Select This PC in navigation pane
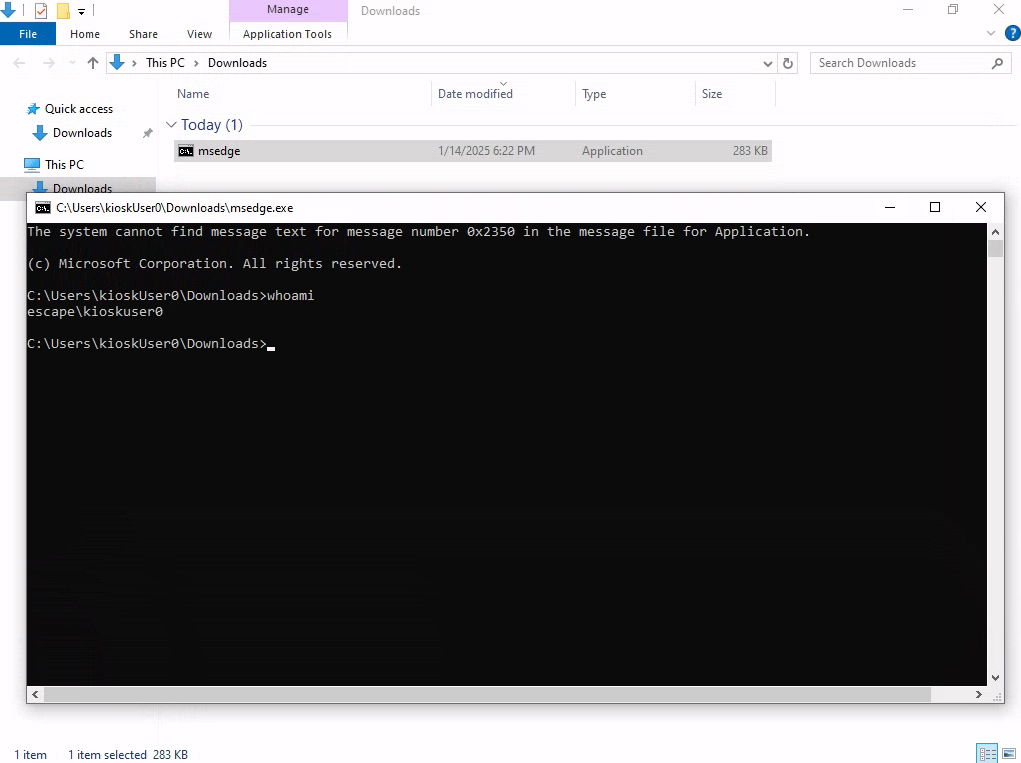Image resolution: width=1021 pixels, height=763 pixels. [64, 165]
